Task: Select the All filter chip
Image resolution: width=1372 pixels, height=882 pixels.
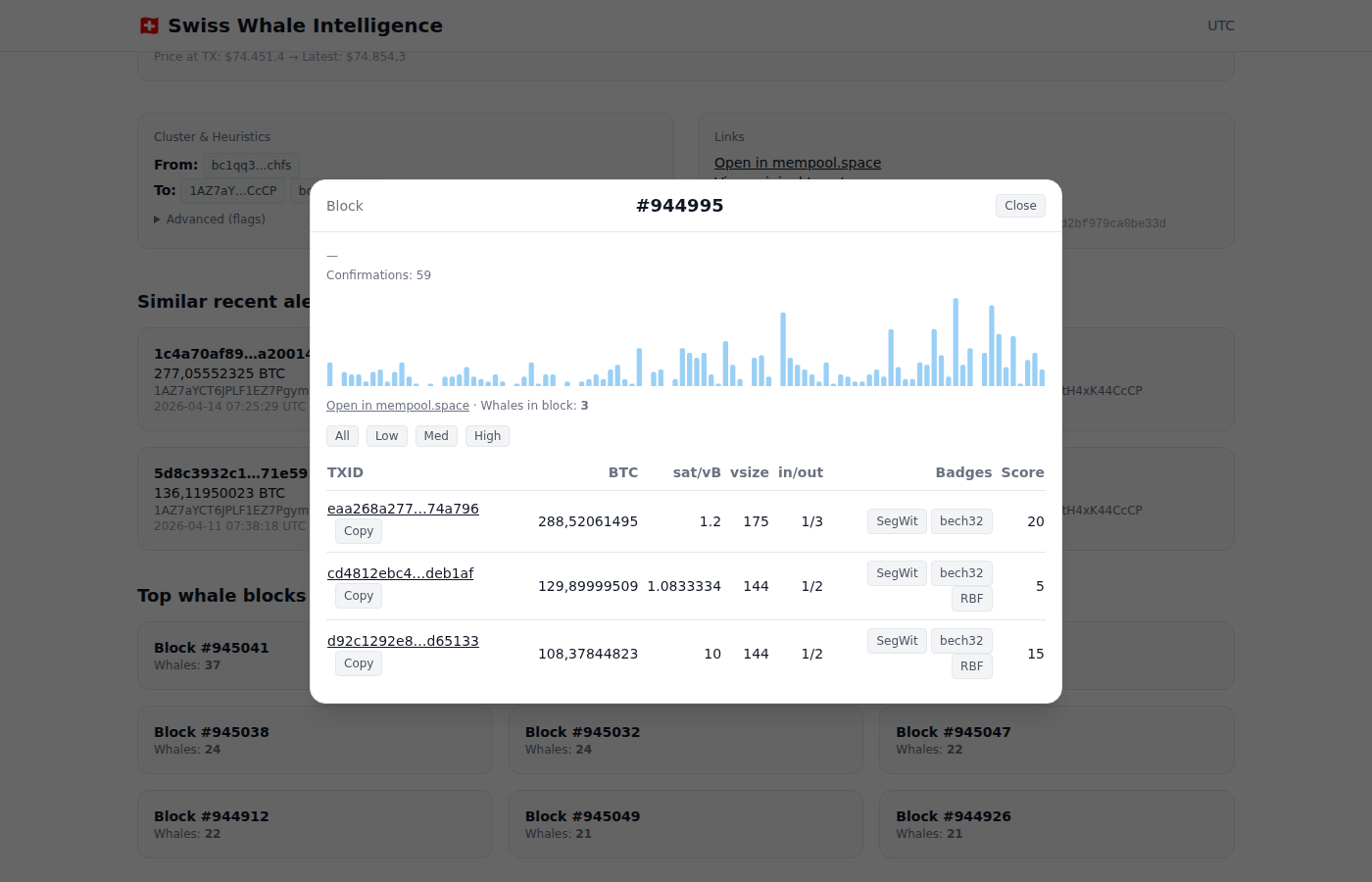Action: 342,436
